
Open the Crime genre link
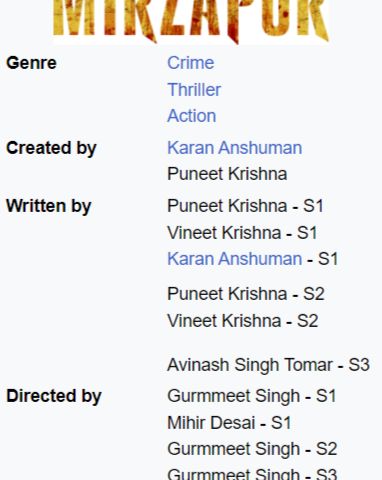click(191, 63)
